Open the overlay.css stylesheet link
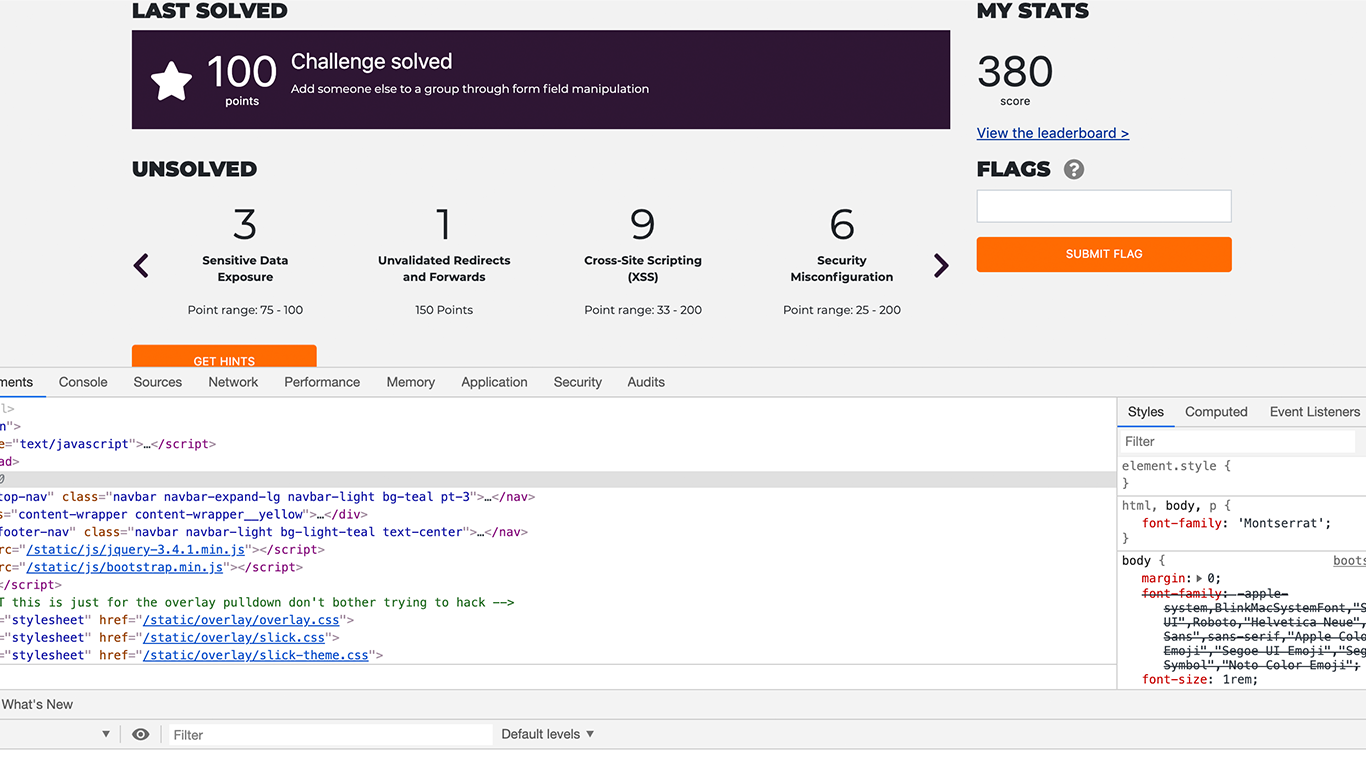Viewport: 1366px width, 768px height. point(241,620)
